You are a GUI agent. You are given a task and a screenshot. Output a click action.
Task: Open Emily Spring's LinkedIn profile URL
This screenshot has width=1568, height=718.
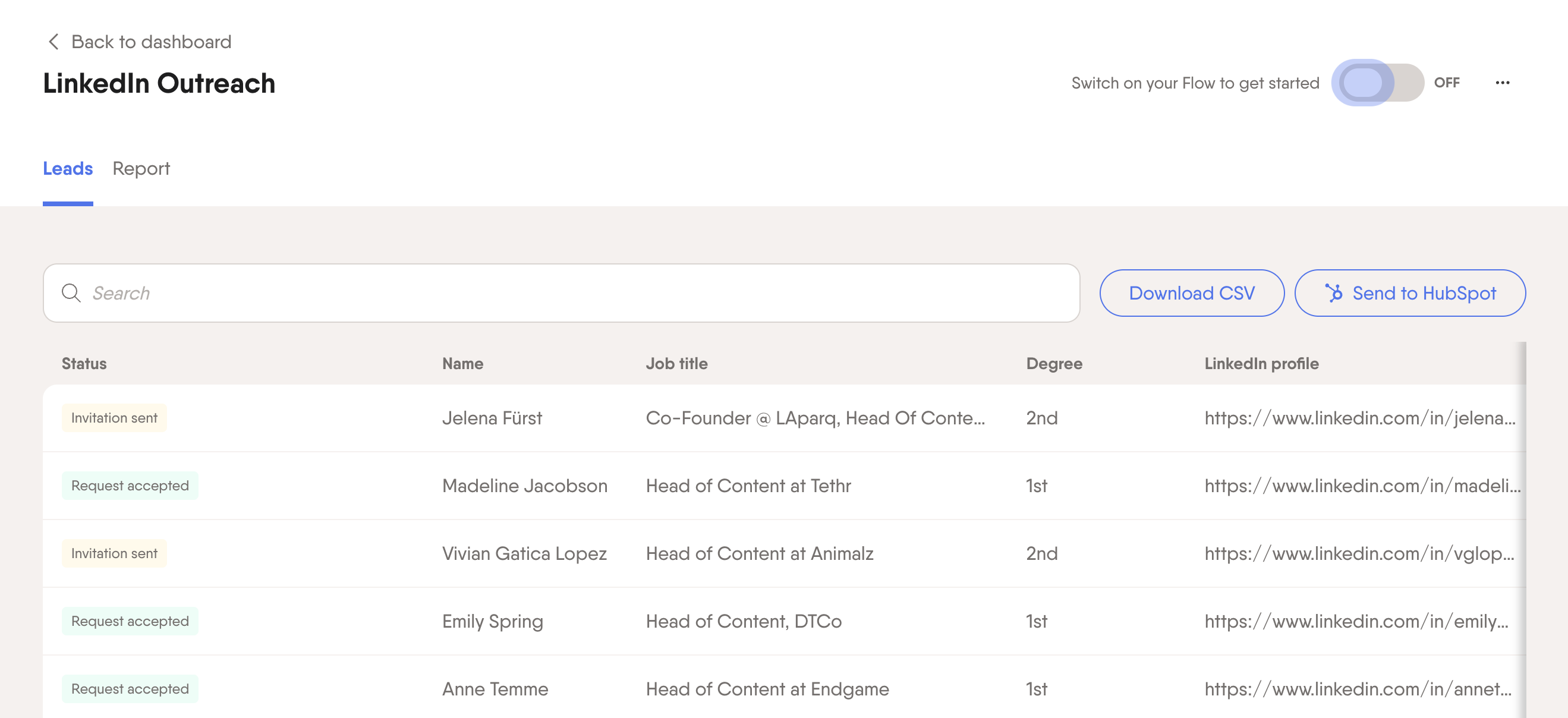(x=1356, y=621)
